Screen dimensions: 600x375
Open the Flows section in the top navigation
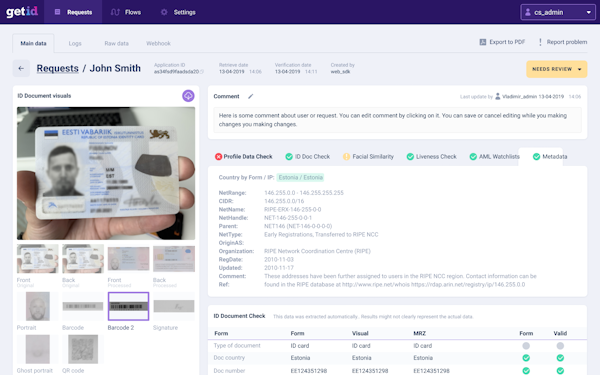[126, 12]
